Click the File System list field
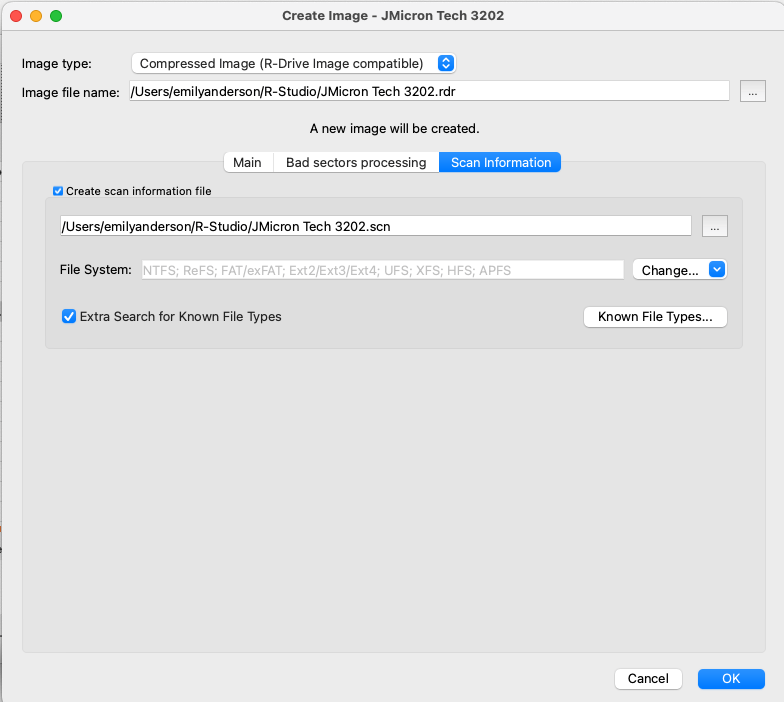This screenshot has width=784, height=702. point(382,270)
